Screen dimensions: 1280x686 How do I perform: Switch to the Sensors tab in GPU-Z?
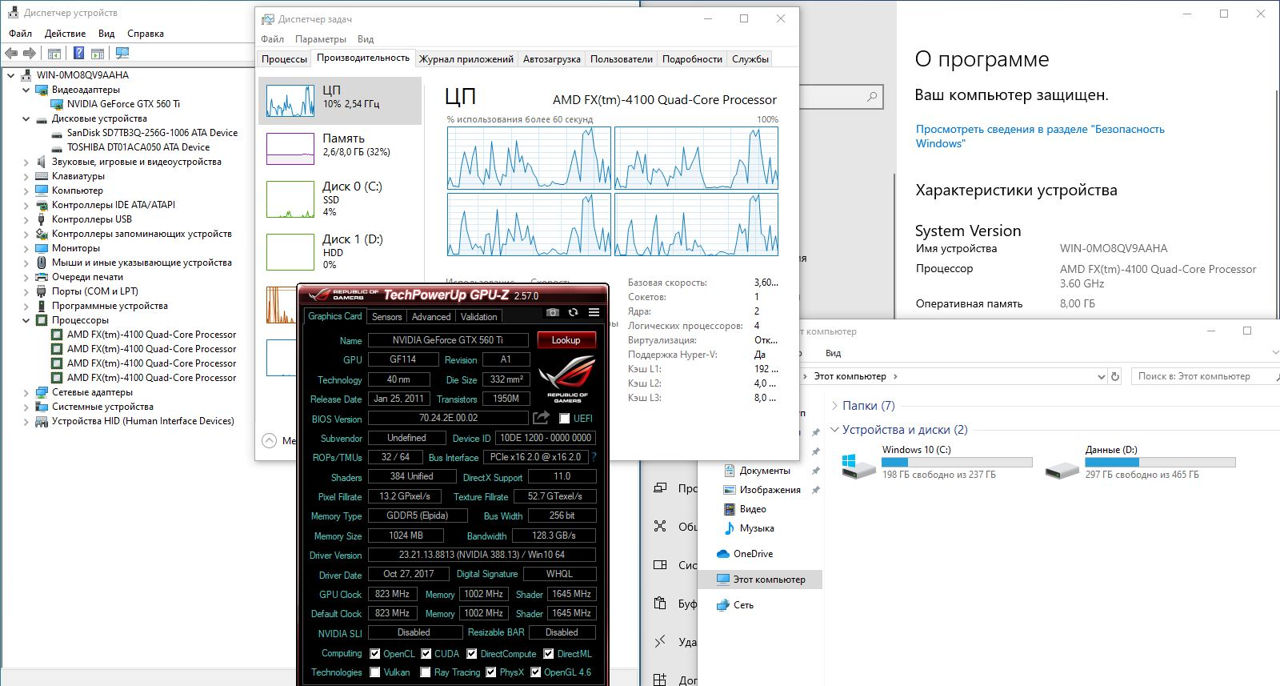[386, 317]
